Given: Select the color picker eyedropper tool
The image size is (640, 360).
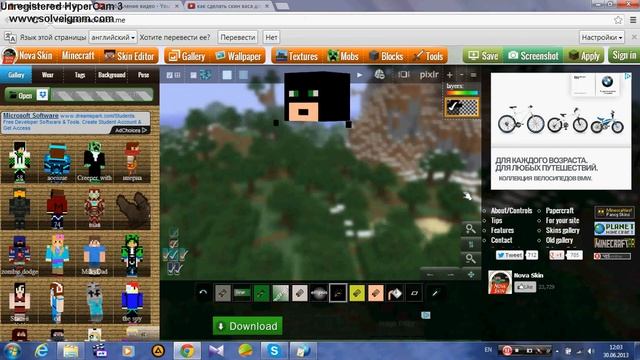Looking at the screenshot, I should pos(435,293).
